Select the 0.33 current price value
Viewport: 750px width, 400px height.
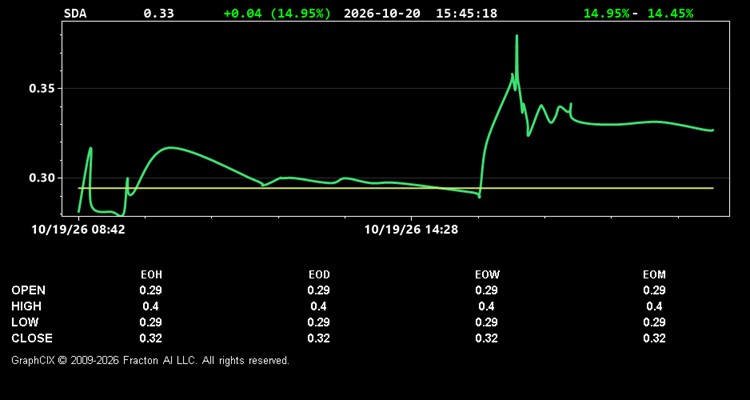pos(159,13)
